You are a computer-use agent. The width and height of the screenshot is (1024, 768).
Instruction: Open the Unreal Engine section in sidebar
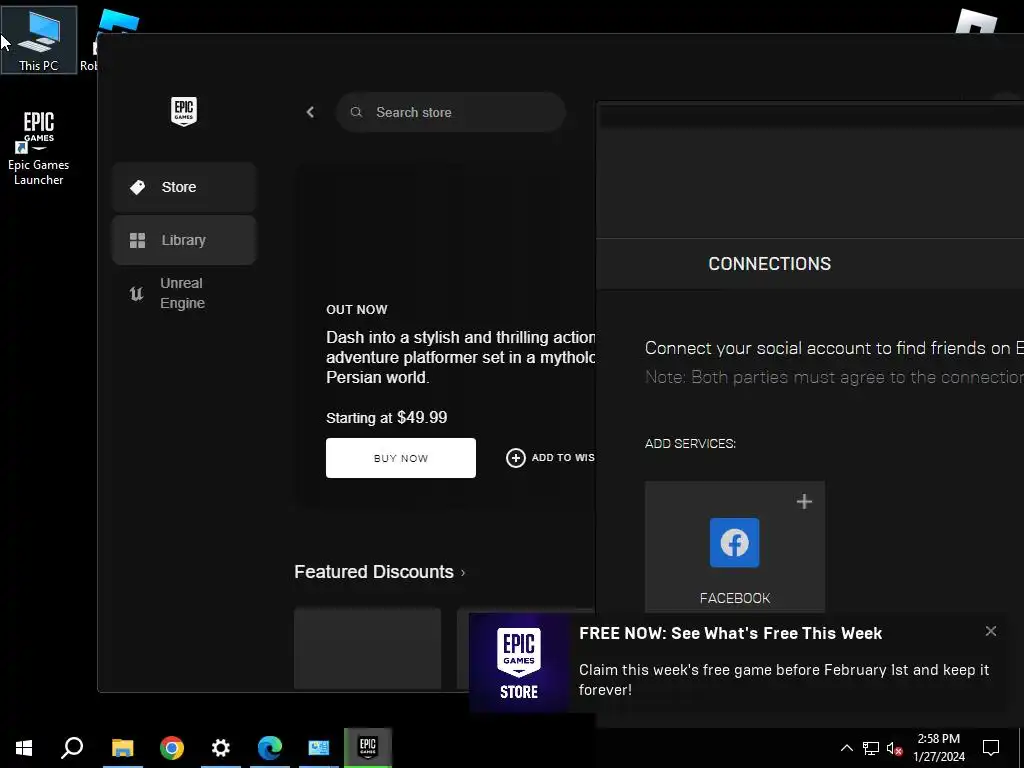click(x=184, y=293)
